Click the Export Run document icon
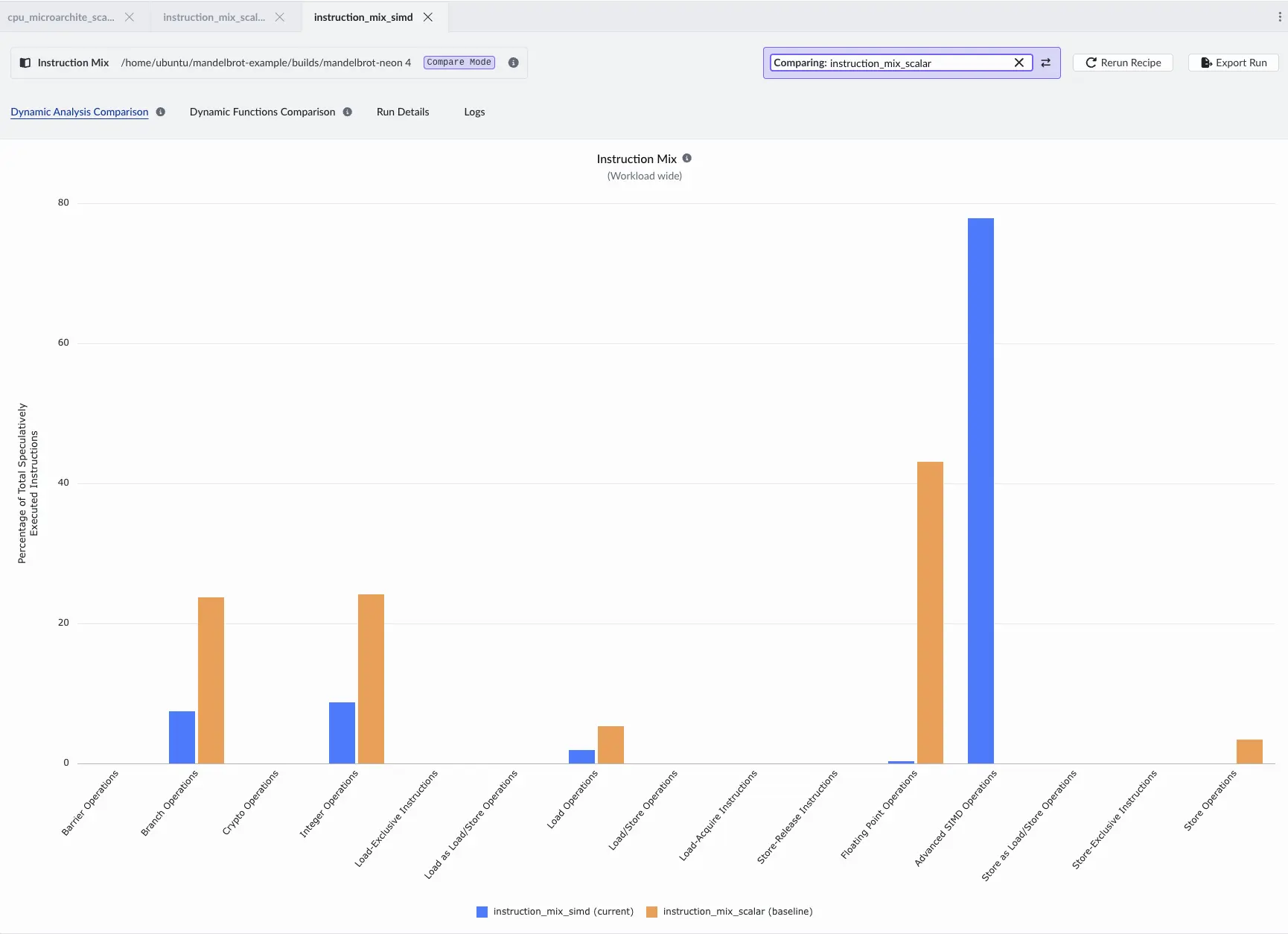Image resolution: width=1288 pixels, height=934 pixels. pyautogui.click(x=1206, y=63)
